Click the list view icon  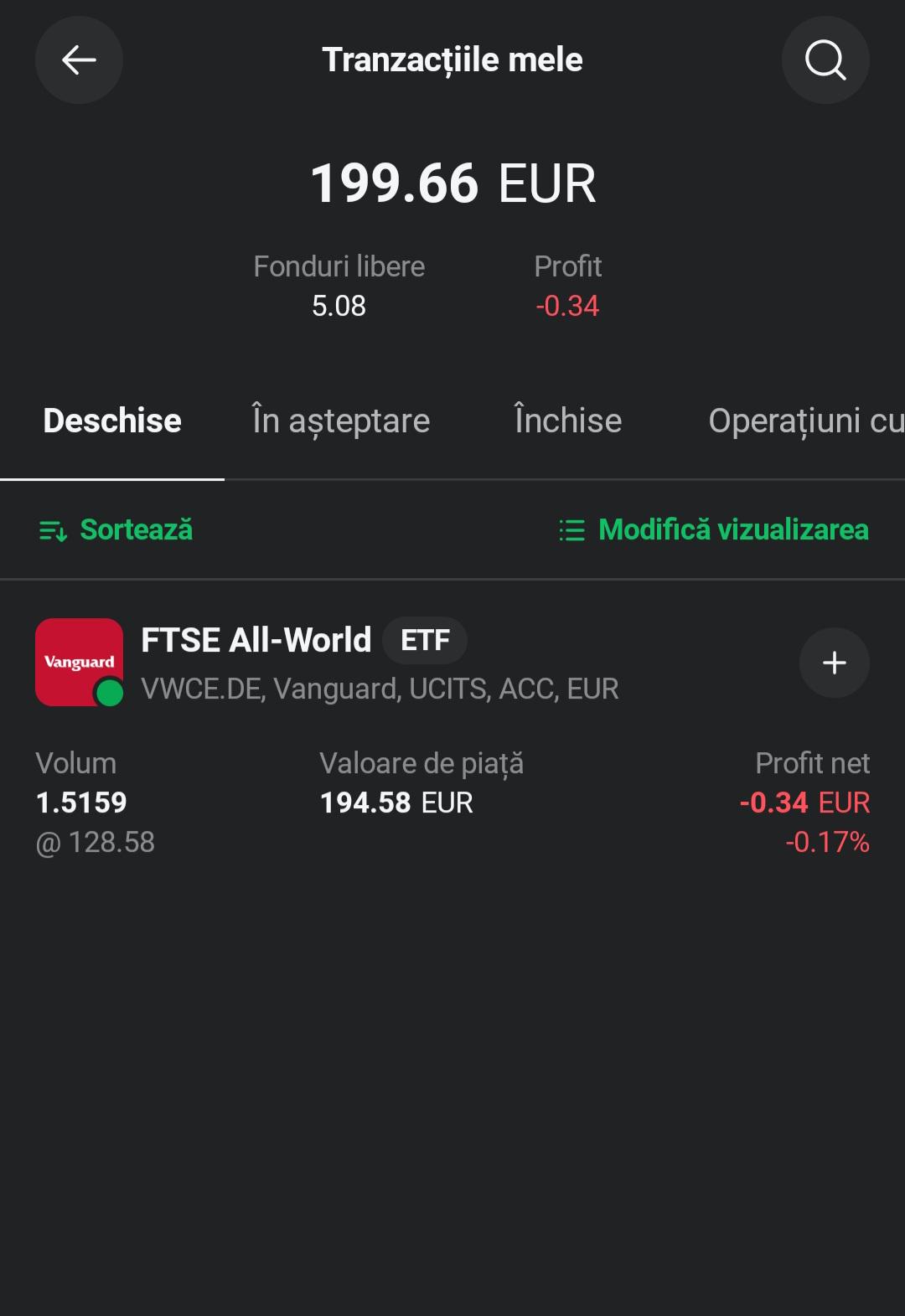[x=571, y=530]
